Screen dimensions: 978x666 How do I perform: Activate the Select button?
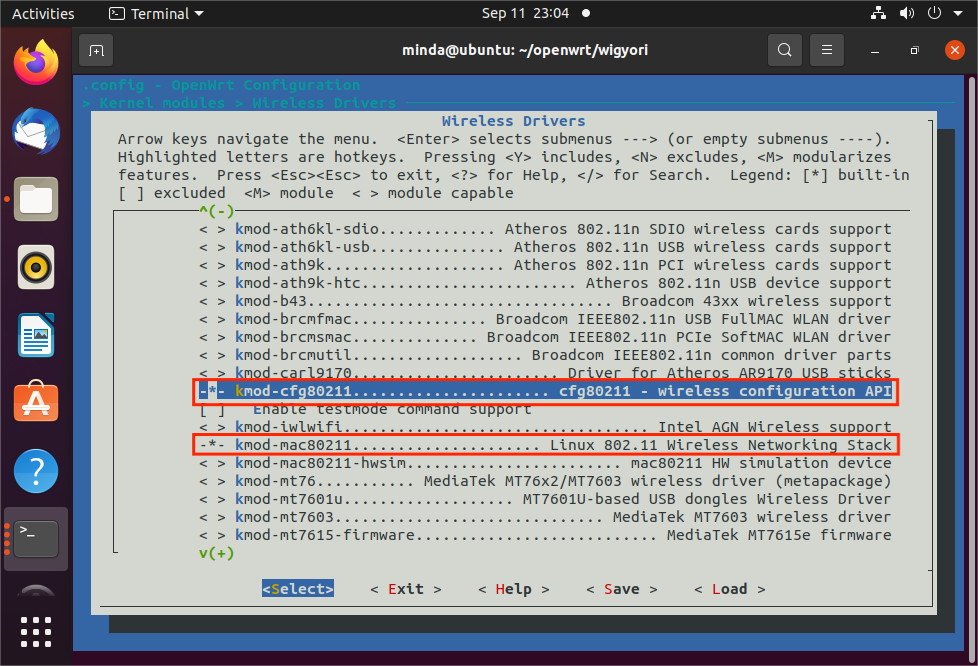coord(298,589)
